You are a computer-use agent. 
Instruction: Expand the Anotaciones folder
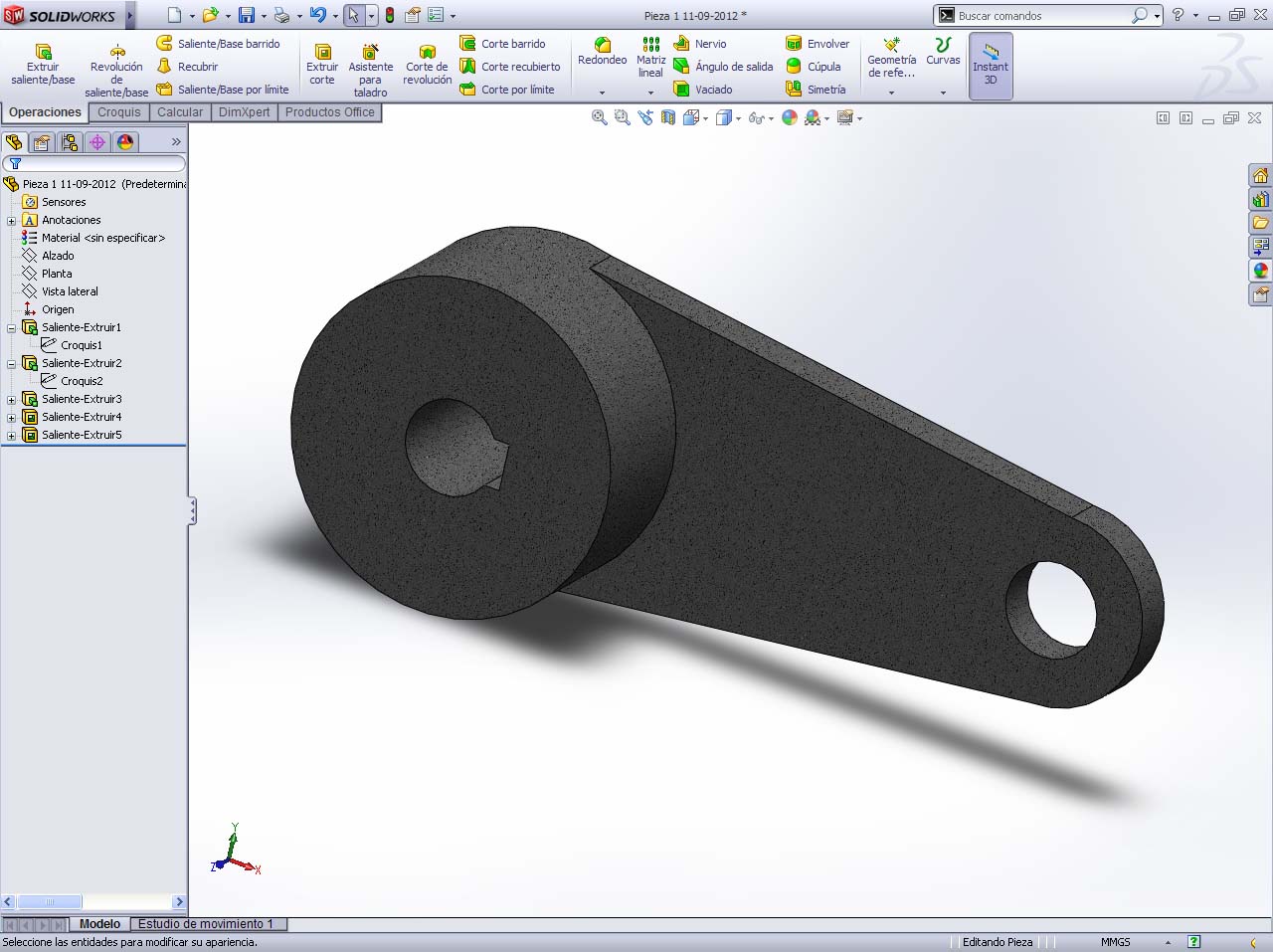tap(12, 220)
